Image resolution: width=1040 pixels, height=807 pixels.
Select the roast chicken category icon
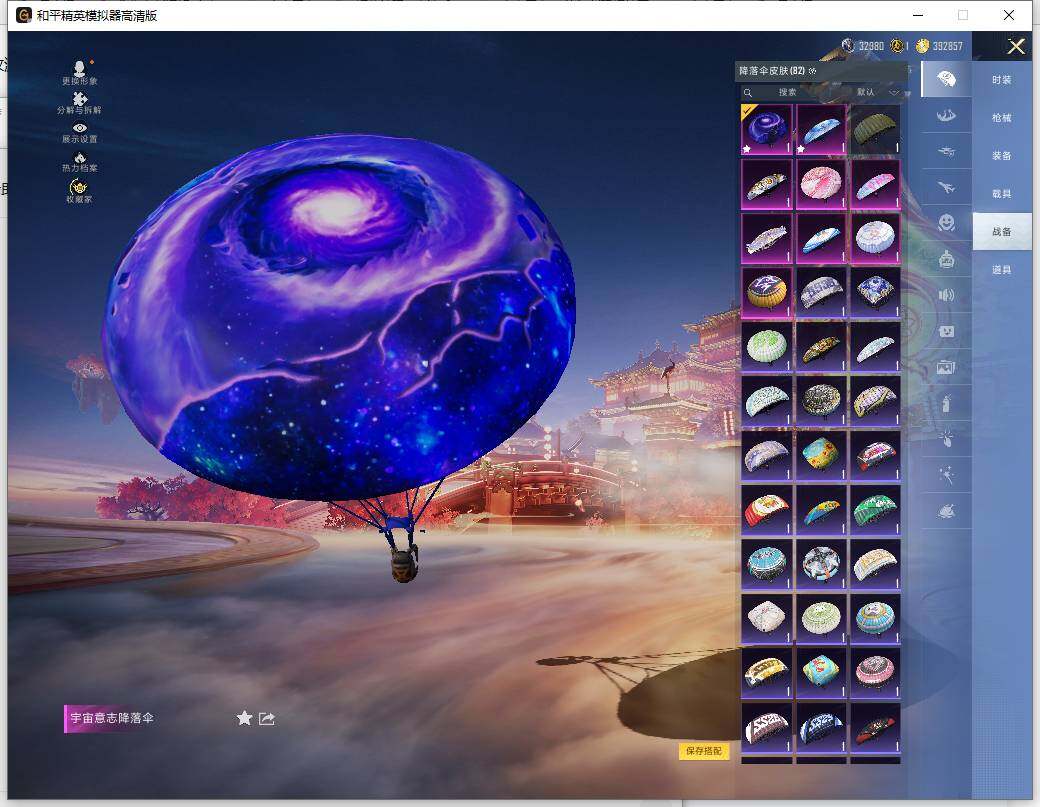[x=946, y=511]
